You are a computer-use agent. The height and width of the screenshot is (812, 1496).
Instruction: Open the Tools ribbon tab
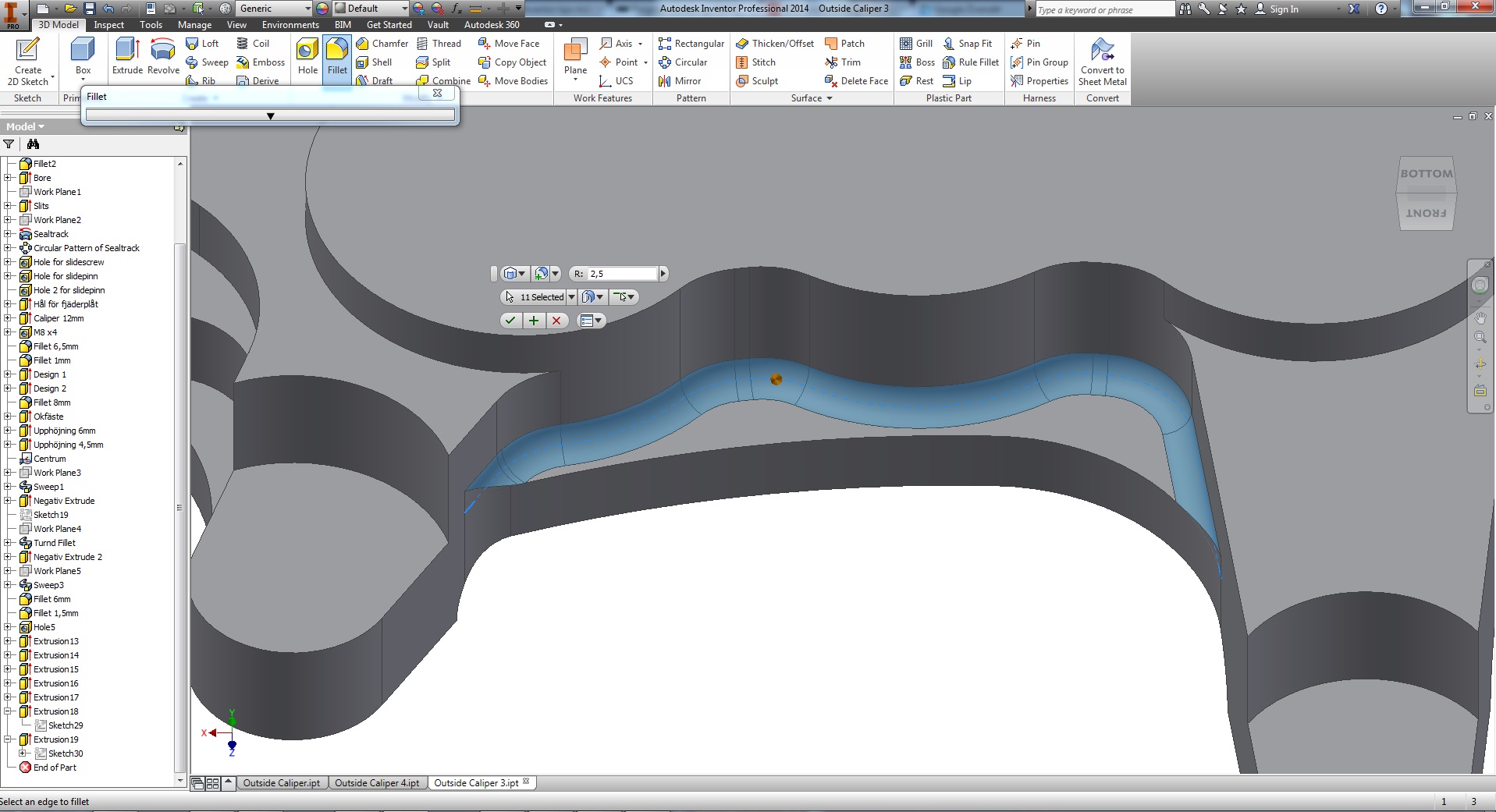(151, 25)
